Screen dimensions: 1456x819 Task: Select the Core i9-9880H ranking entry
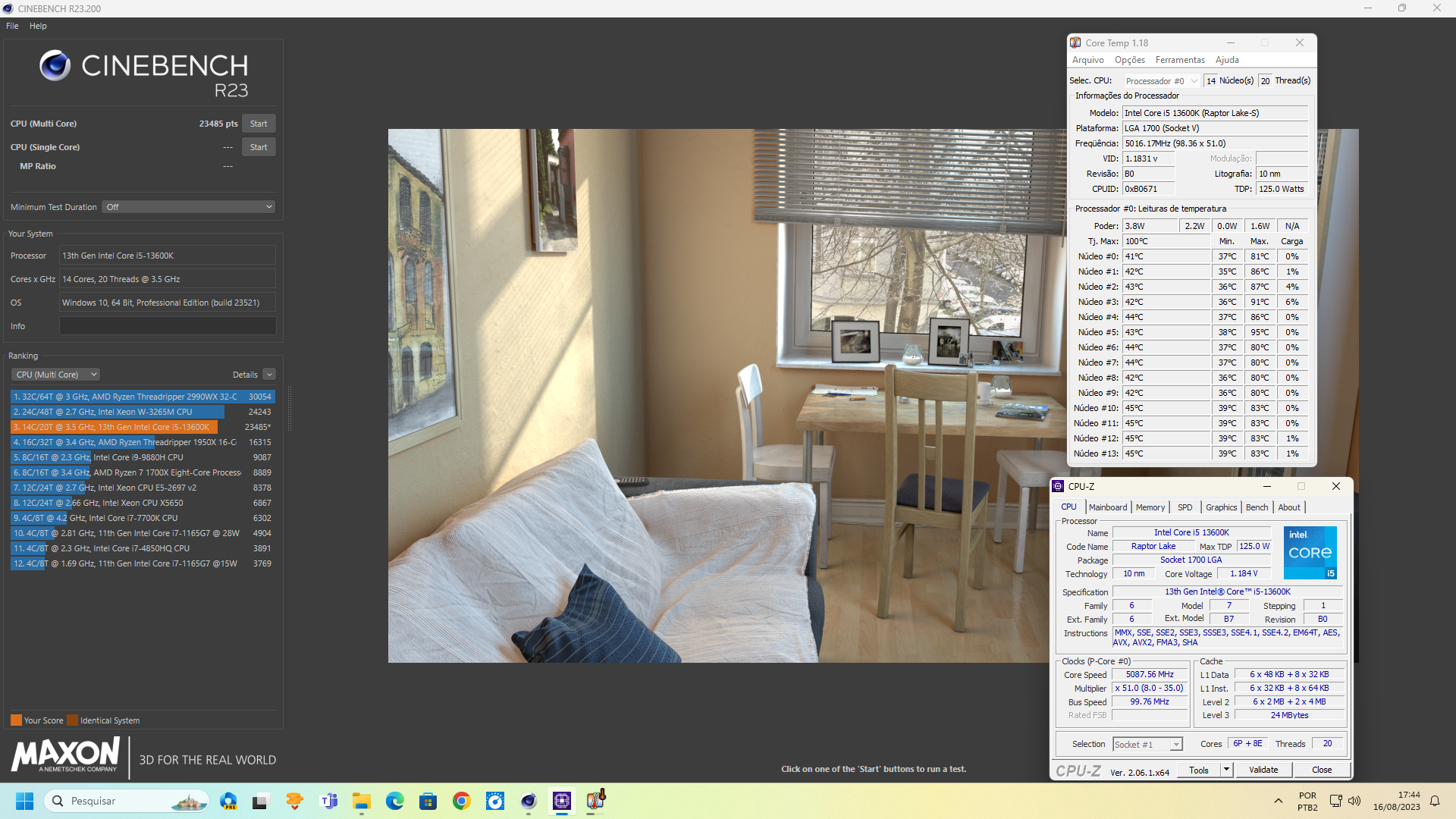[x=143, y=457]
